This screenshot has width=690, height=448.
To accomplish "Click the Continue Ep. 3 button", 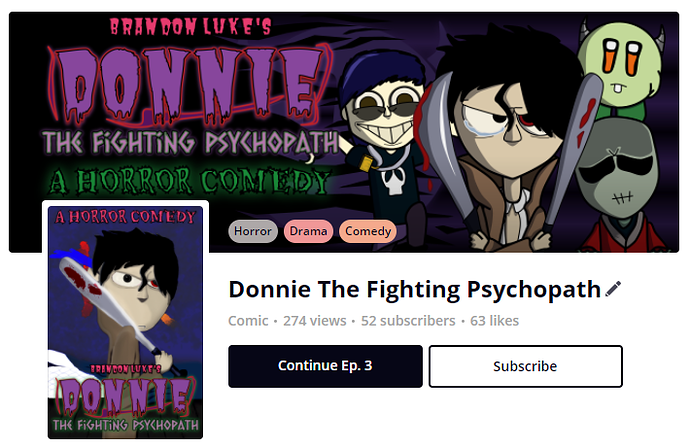I will (x=325, y=366).
